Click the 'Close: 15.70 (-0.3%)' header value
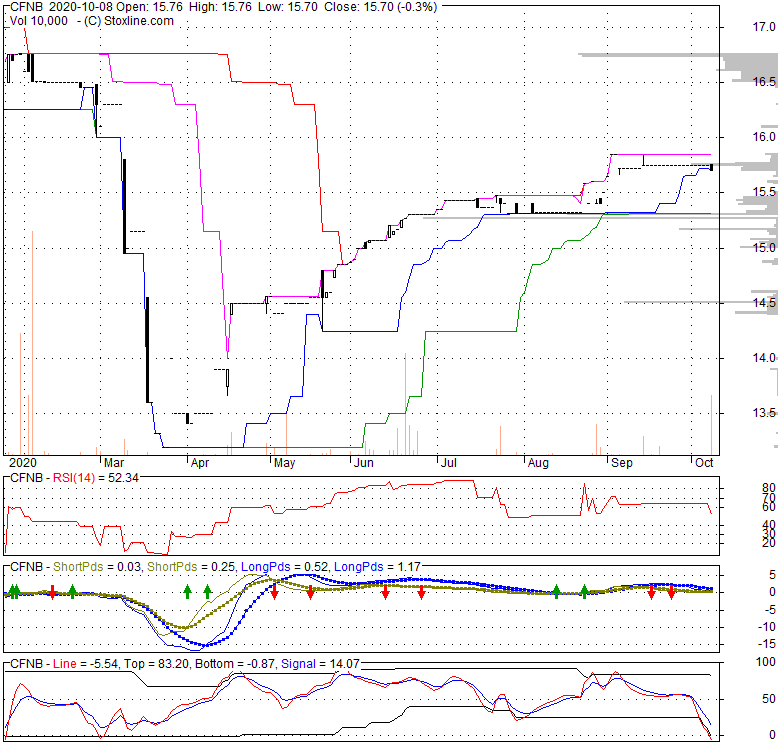 coord(381,7)
